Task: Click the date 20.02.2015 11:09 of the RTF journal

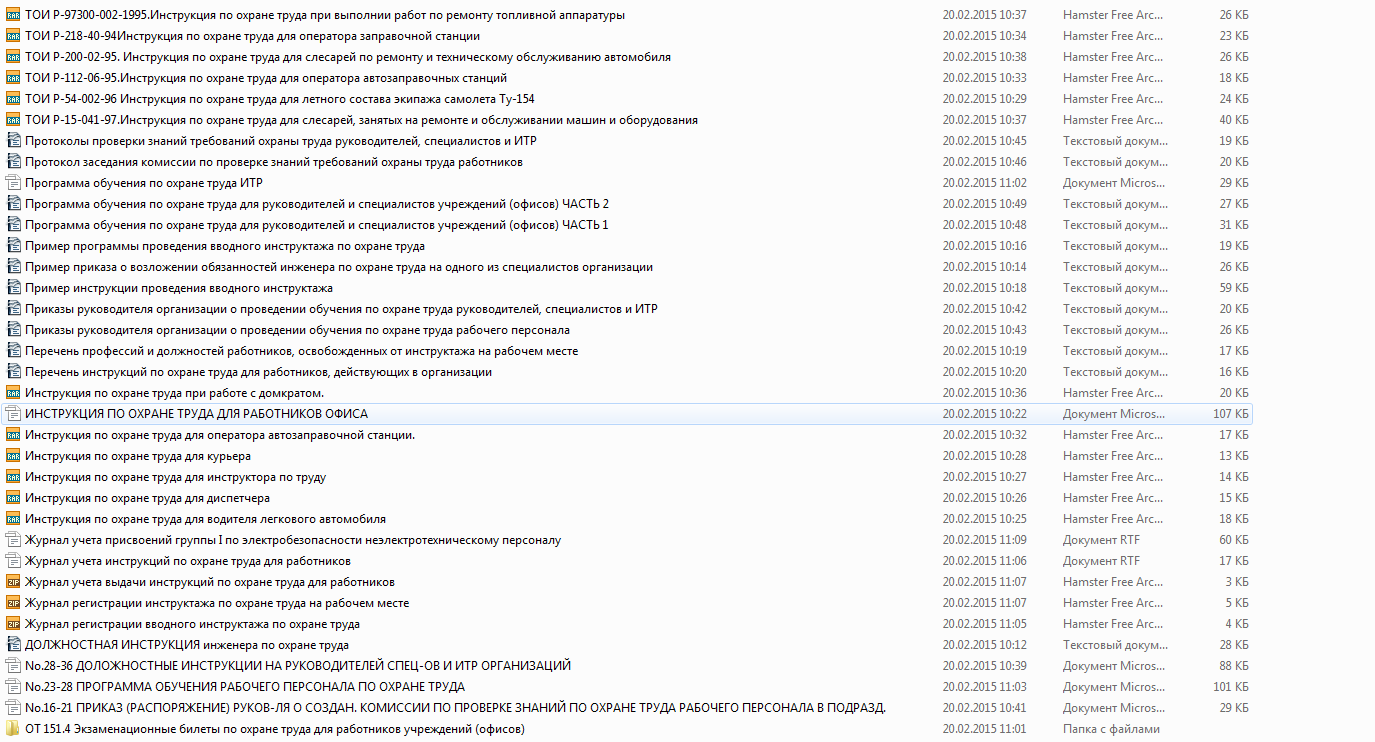Action: tap(984, 540)
